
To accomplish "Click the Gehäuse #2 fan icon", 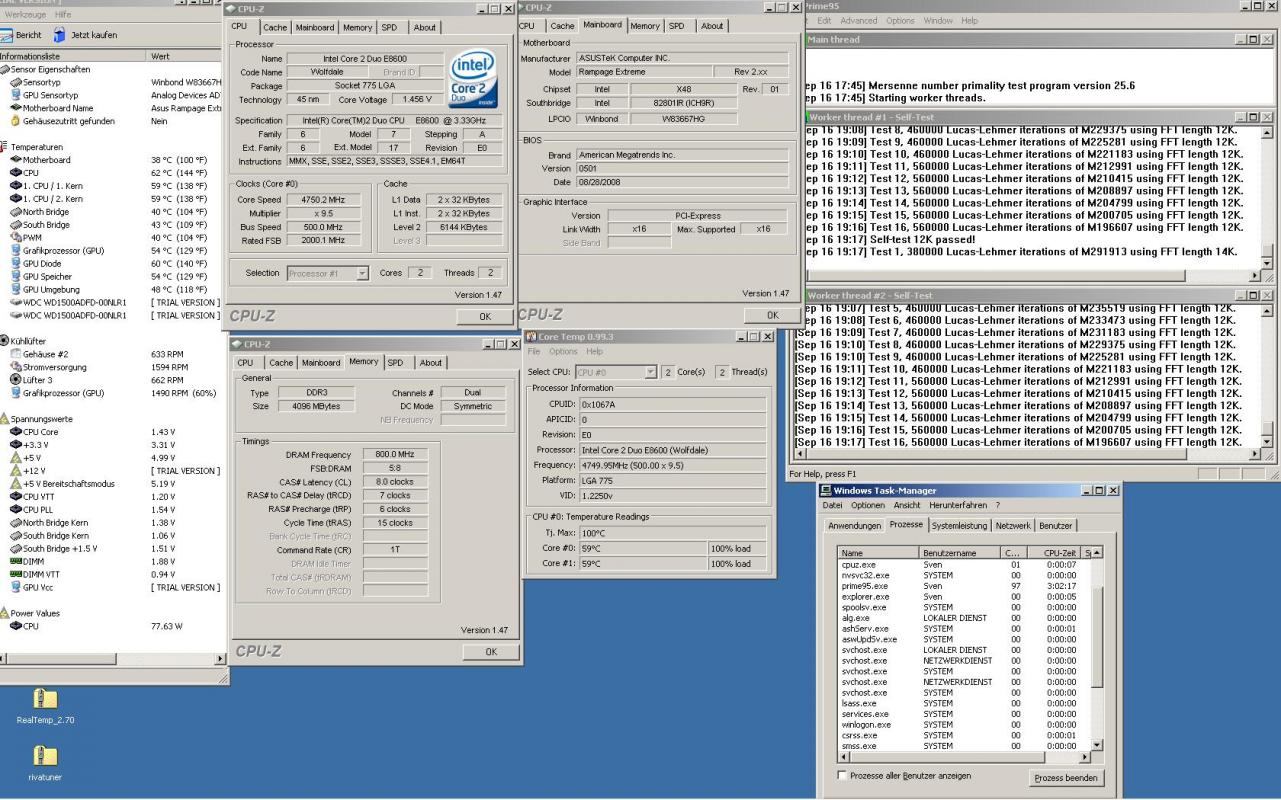I will (x=15, y=354).
